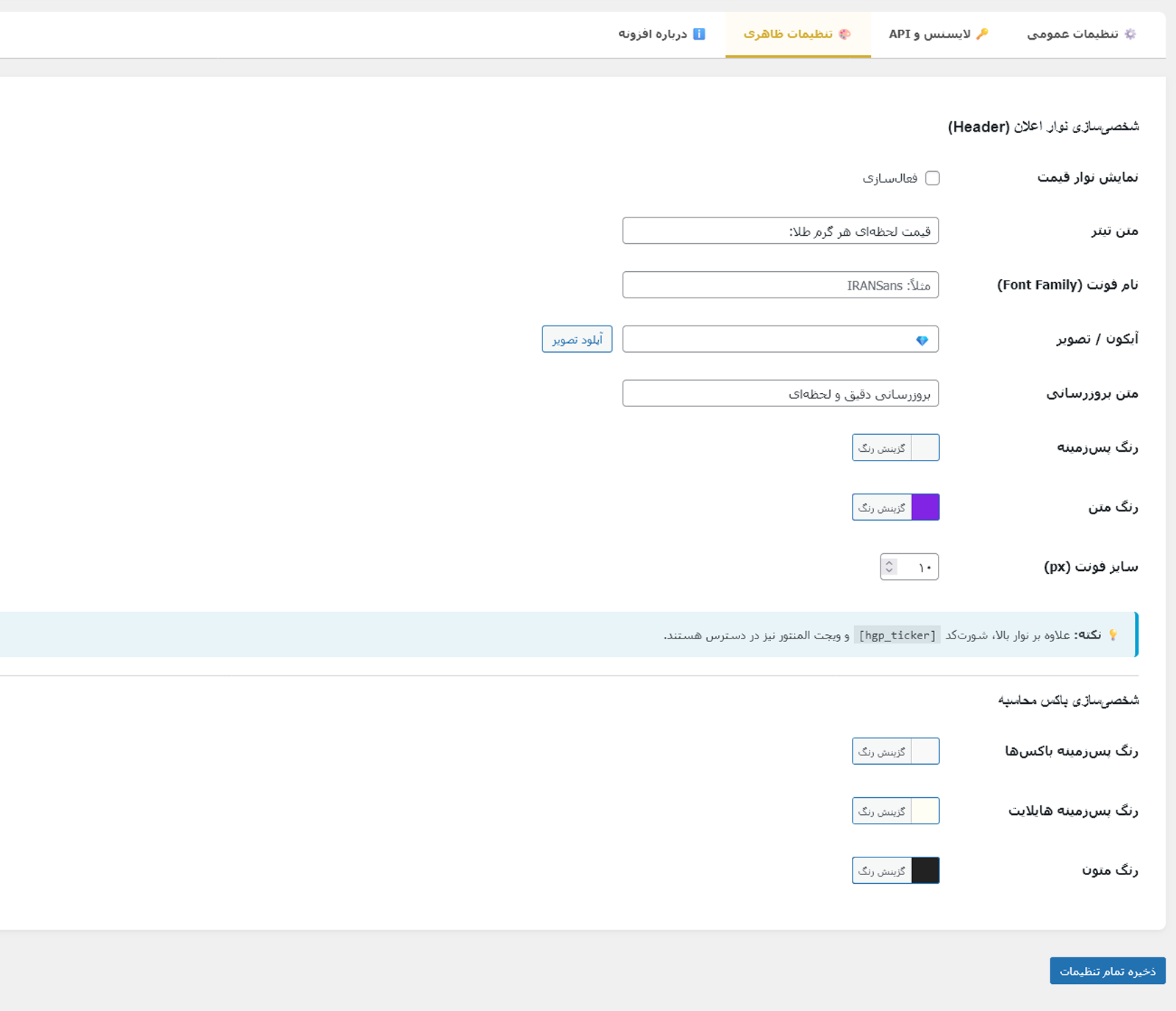Select the تنظیمات ظاهری tab

coord(797,35)
